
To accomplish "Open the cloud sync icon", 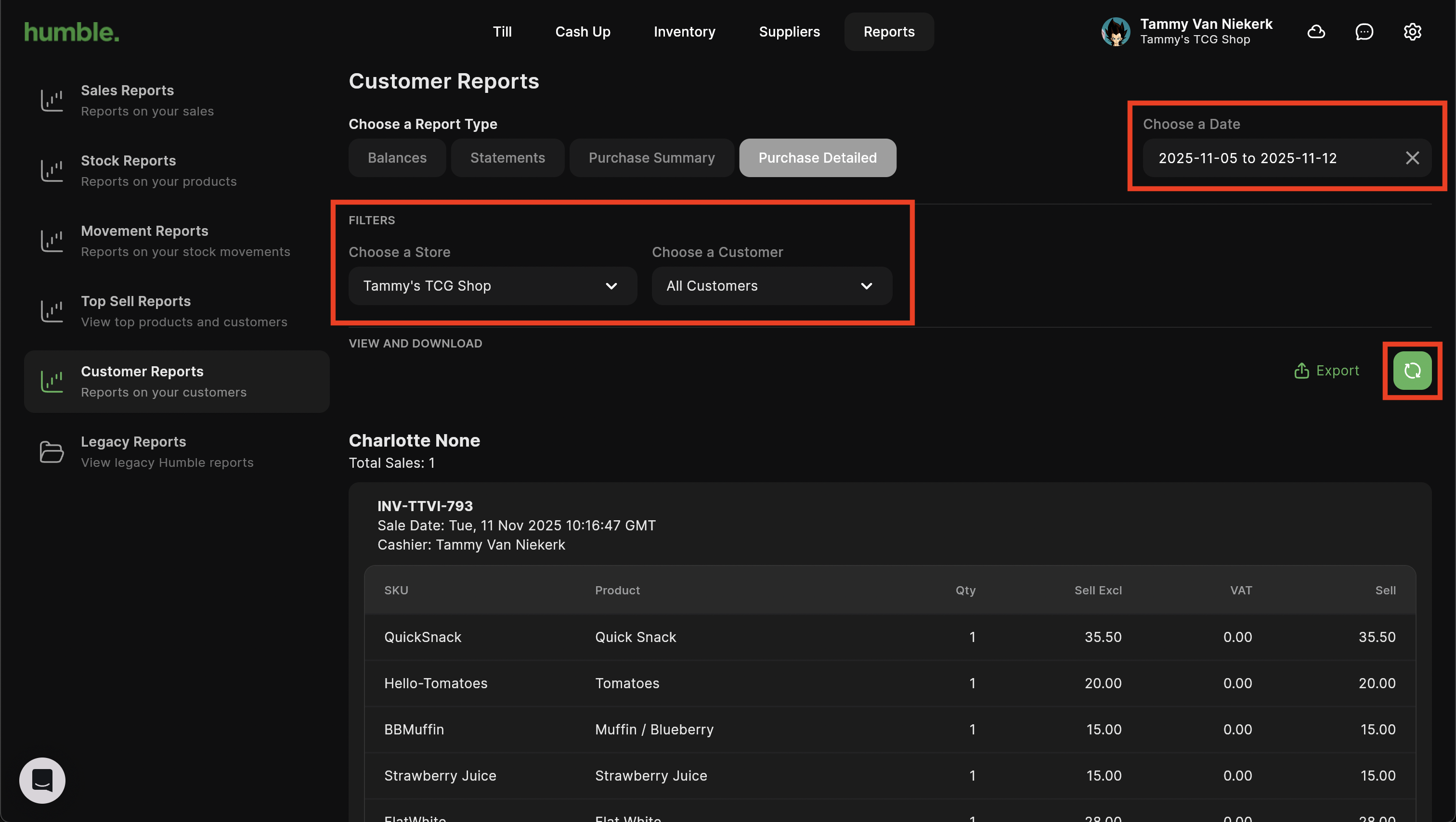I will point(1316,32).
